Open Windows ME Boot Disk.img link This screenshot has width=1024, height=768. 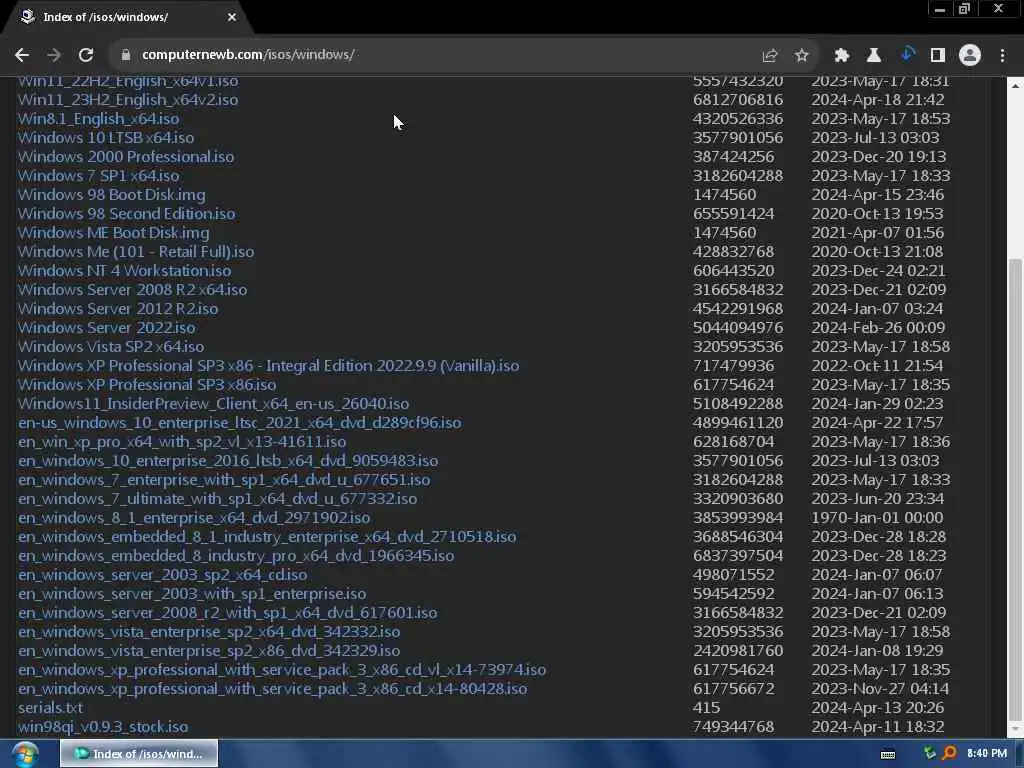tap(114, 232)
